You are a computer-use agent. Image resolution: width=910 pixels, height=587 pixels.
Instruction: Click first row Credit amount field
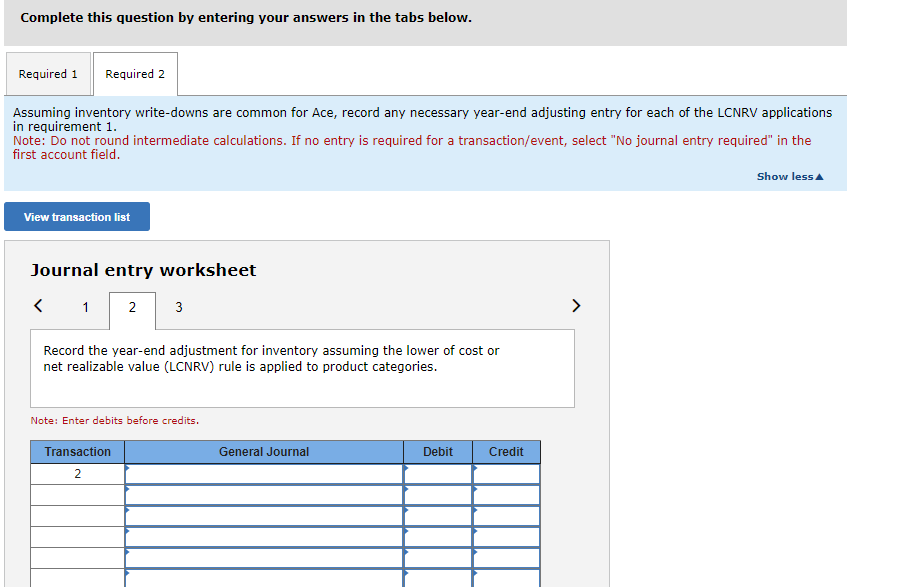[506, 474]
